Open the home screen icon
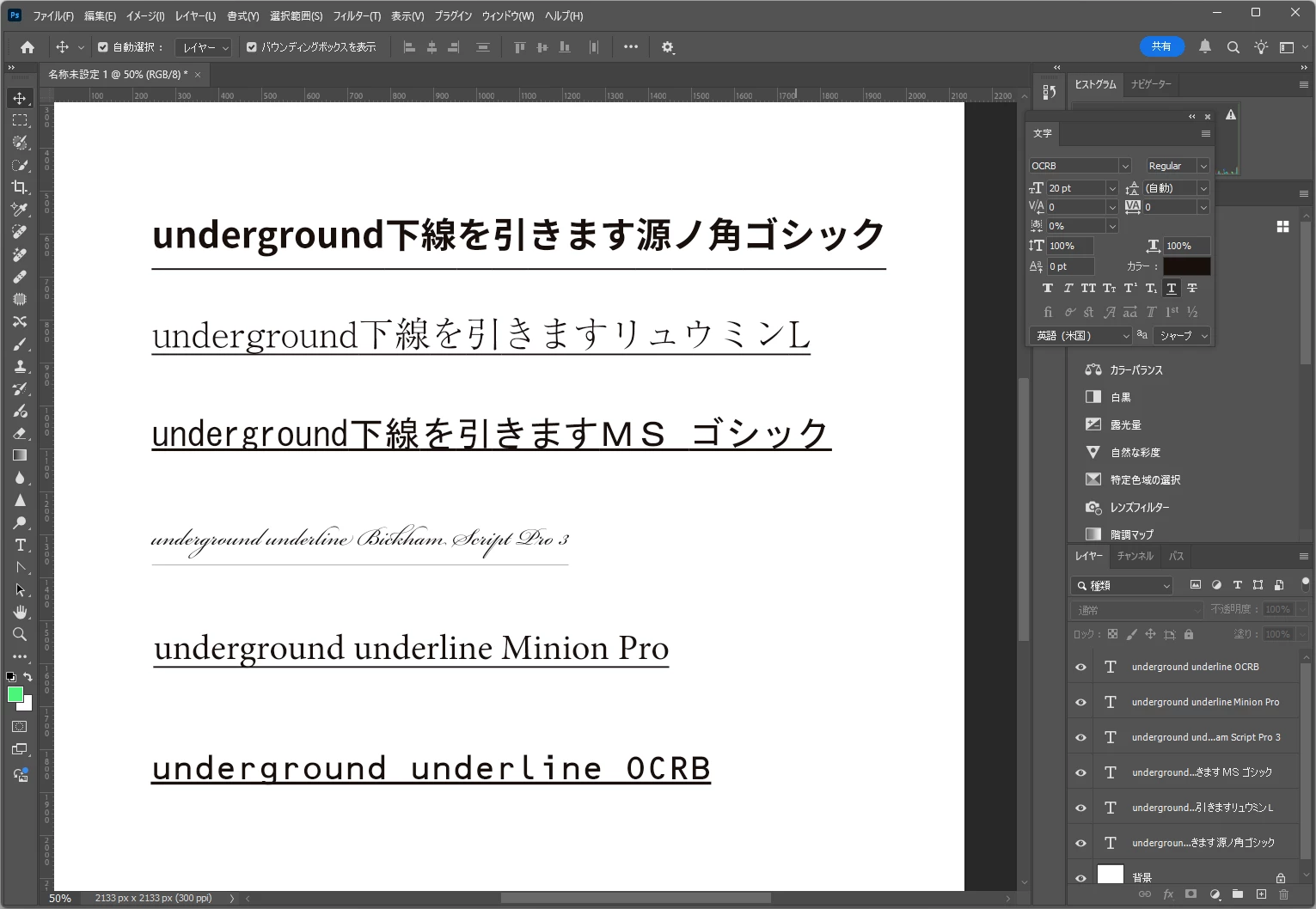The height and width of the screenshot is (909, 1316). pyautogui.click(x=28, y=47)
